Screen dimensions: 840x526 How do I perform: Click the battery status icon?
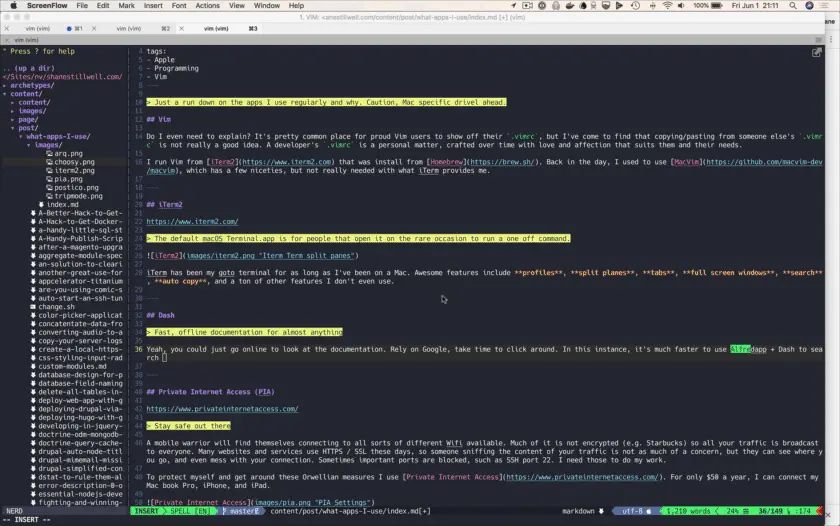point(716,5)
